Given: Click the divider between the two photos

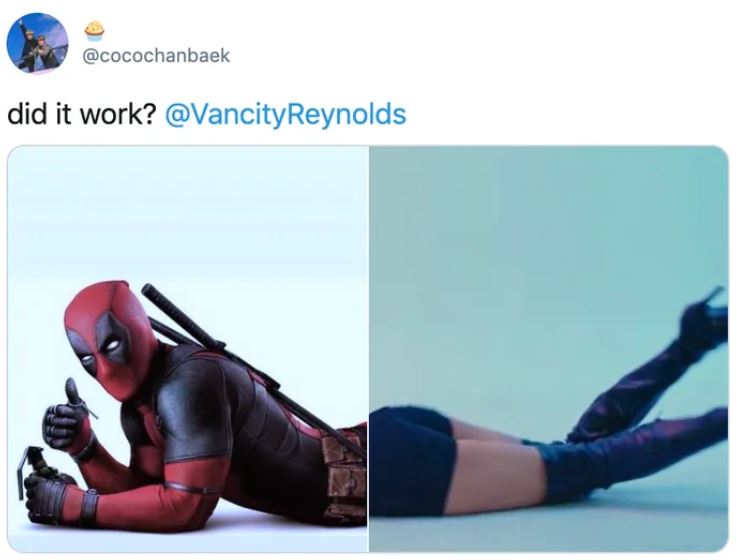Looking at the screenshot, I should [369, 349].
